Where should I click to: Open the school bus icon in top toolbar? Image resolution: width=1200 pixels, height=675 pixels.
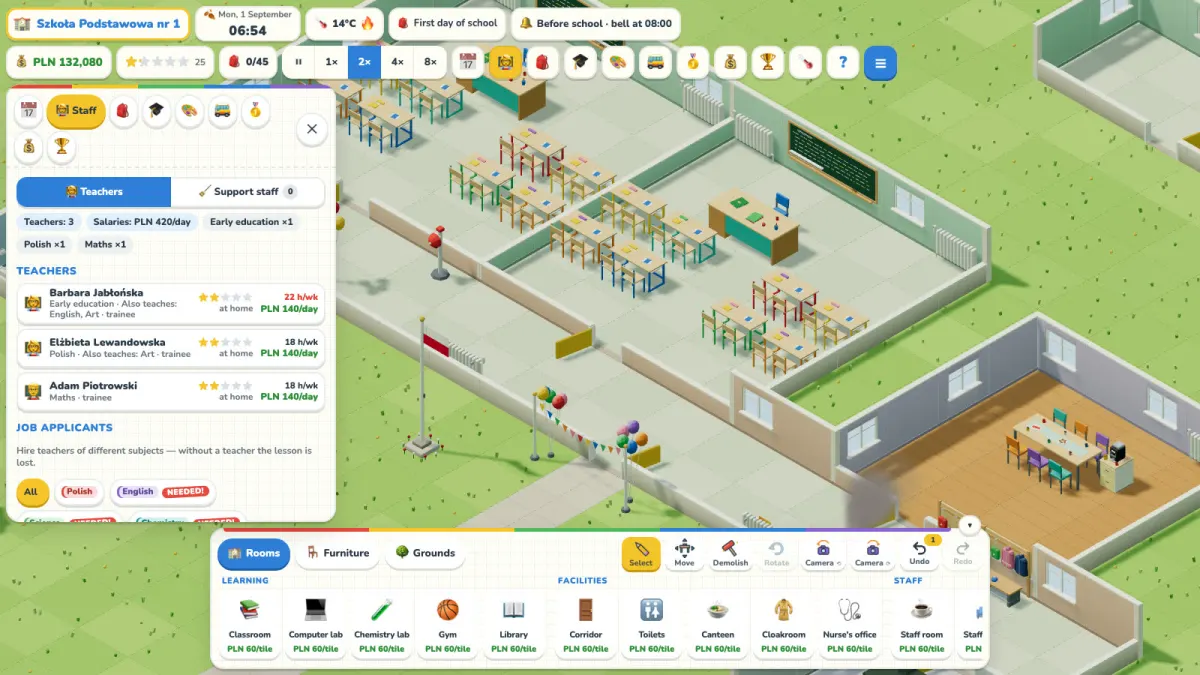pyautogui.click(x=654, y=62)
